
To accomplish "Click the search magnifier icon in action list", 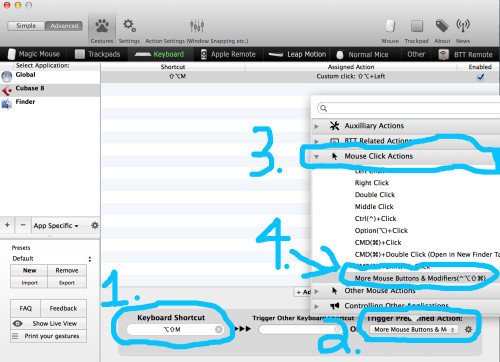I will click(323, 108).
